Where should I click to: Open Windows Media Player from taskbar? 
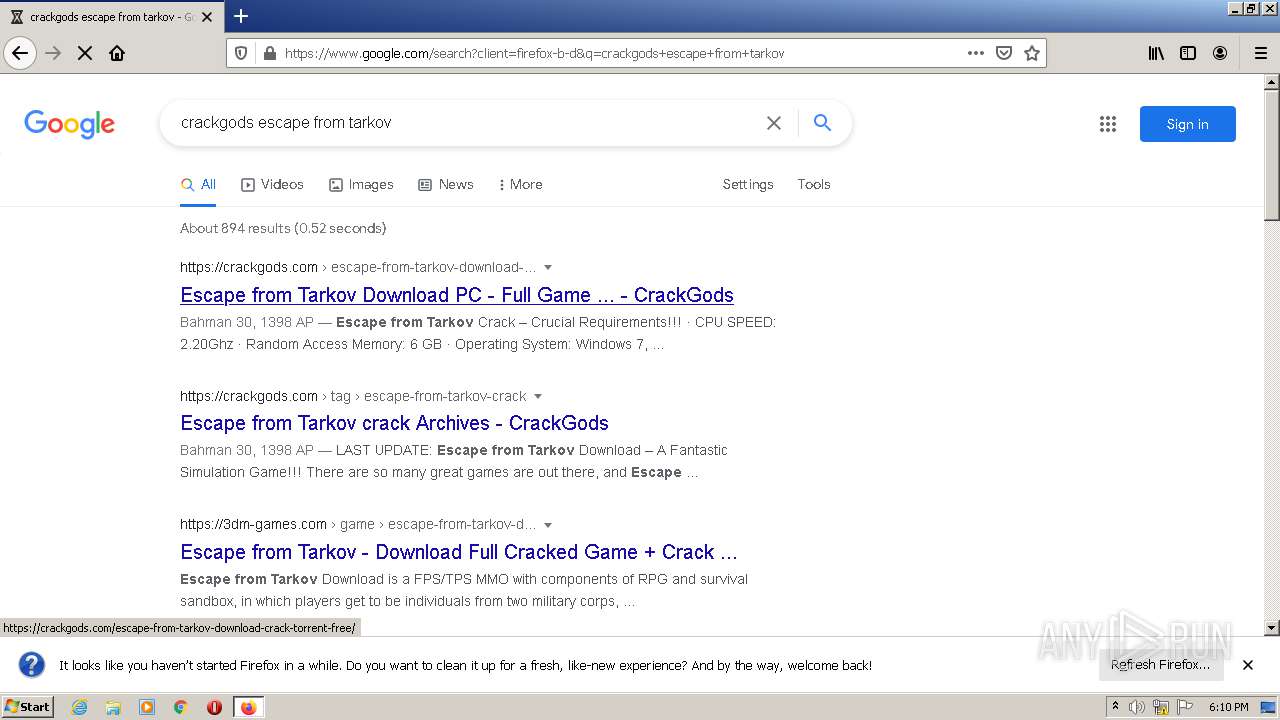147,707
